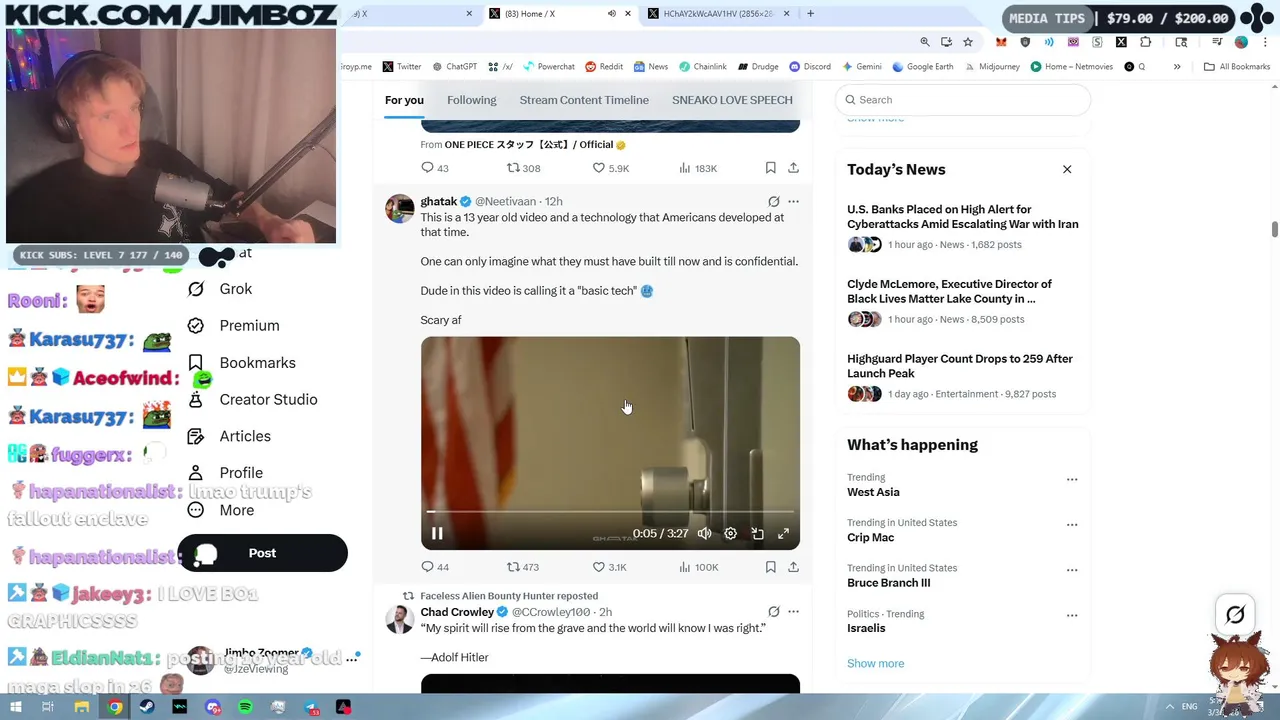Open SNEAKO LOVE SPEECH tab

[732, 100]
